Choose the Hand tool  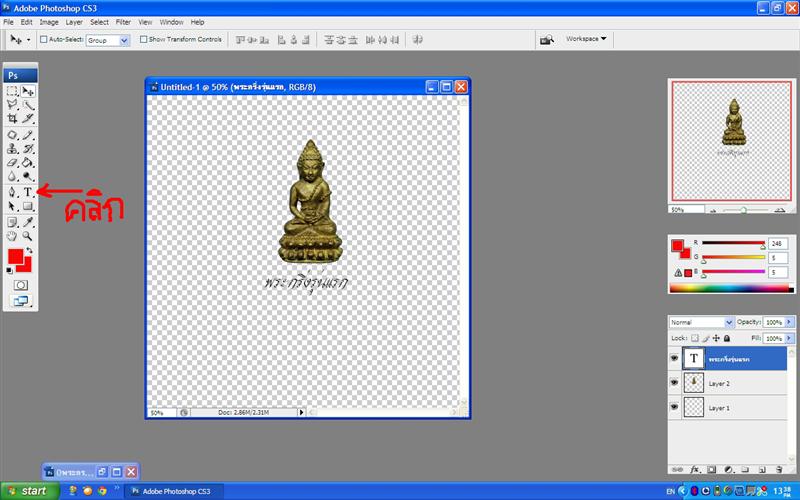[x=12, y=236]
